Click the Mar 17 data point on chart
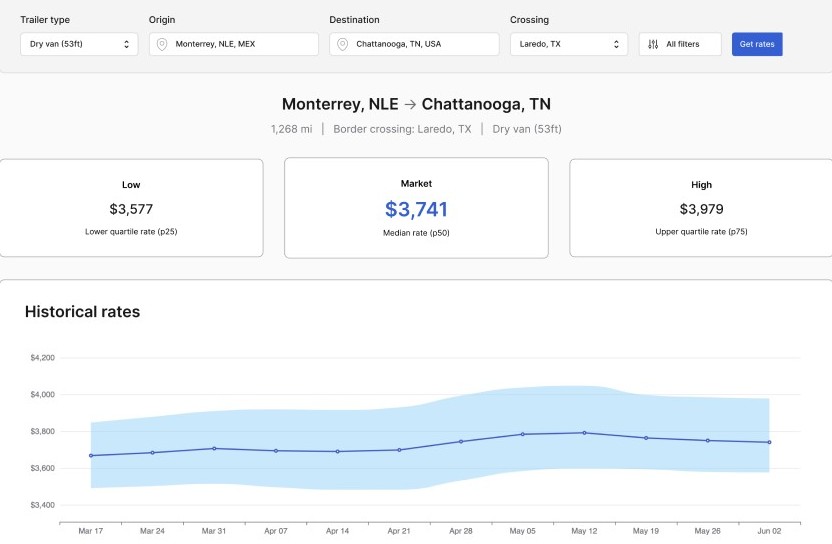 click(91, 455)
